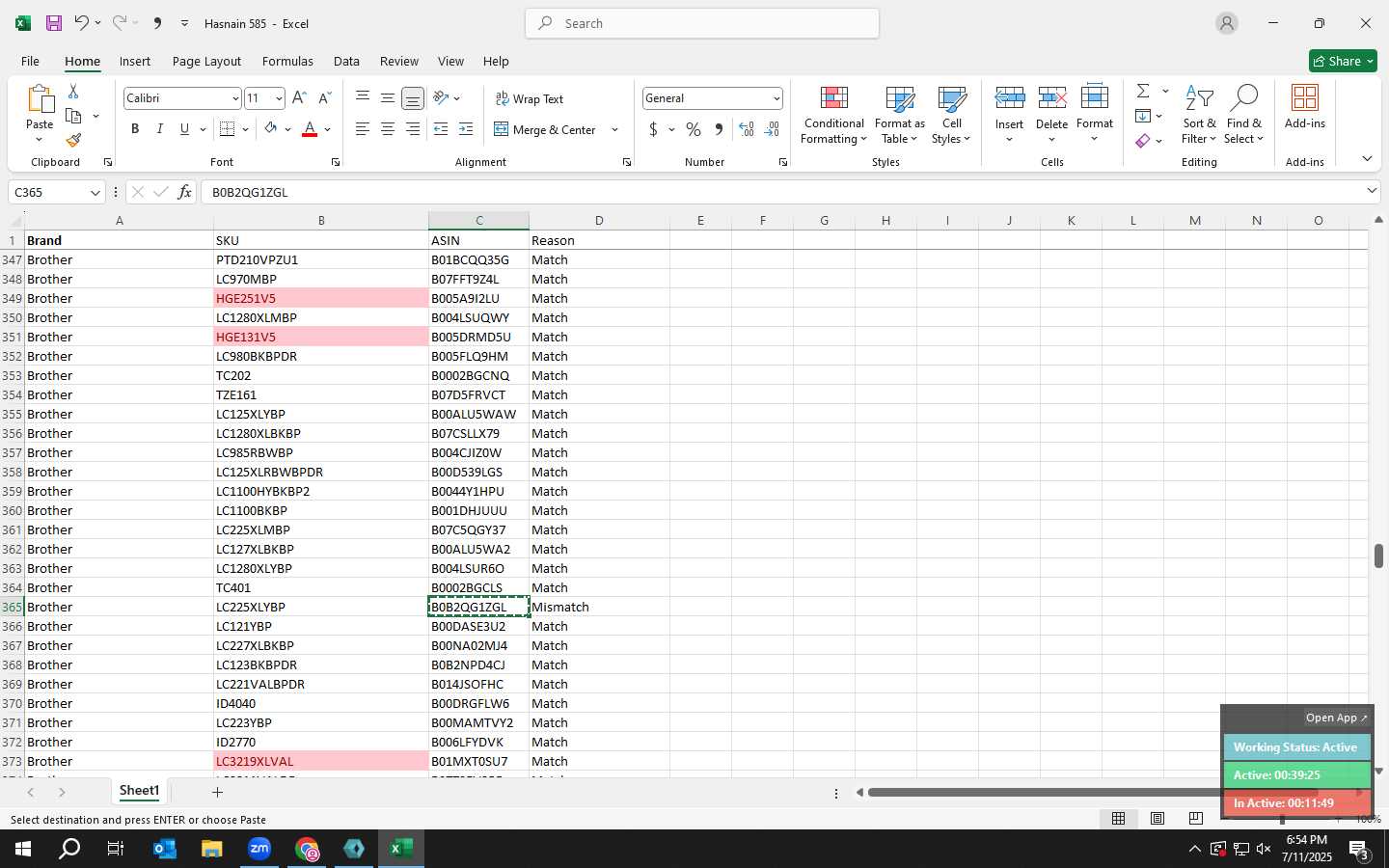The width and height of the screenshot is (1389, 868).
Task: Open File Explorer from the taskbar
Action: [x=211, y=849]
